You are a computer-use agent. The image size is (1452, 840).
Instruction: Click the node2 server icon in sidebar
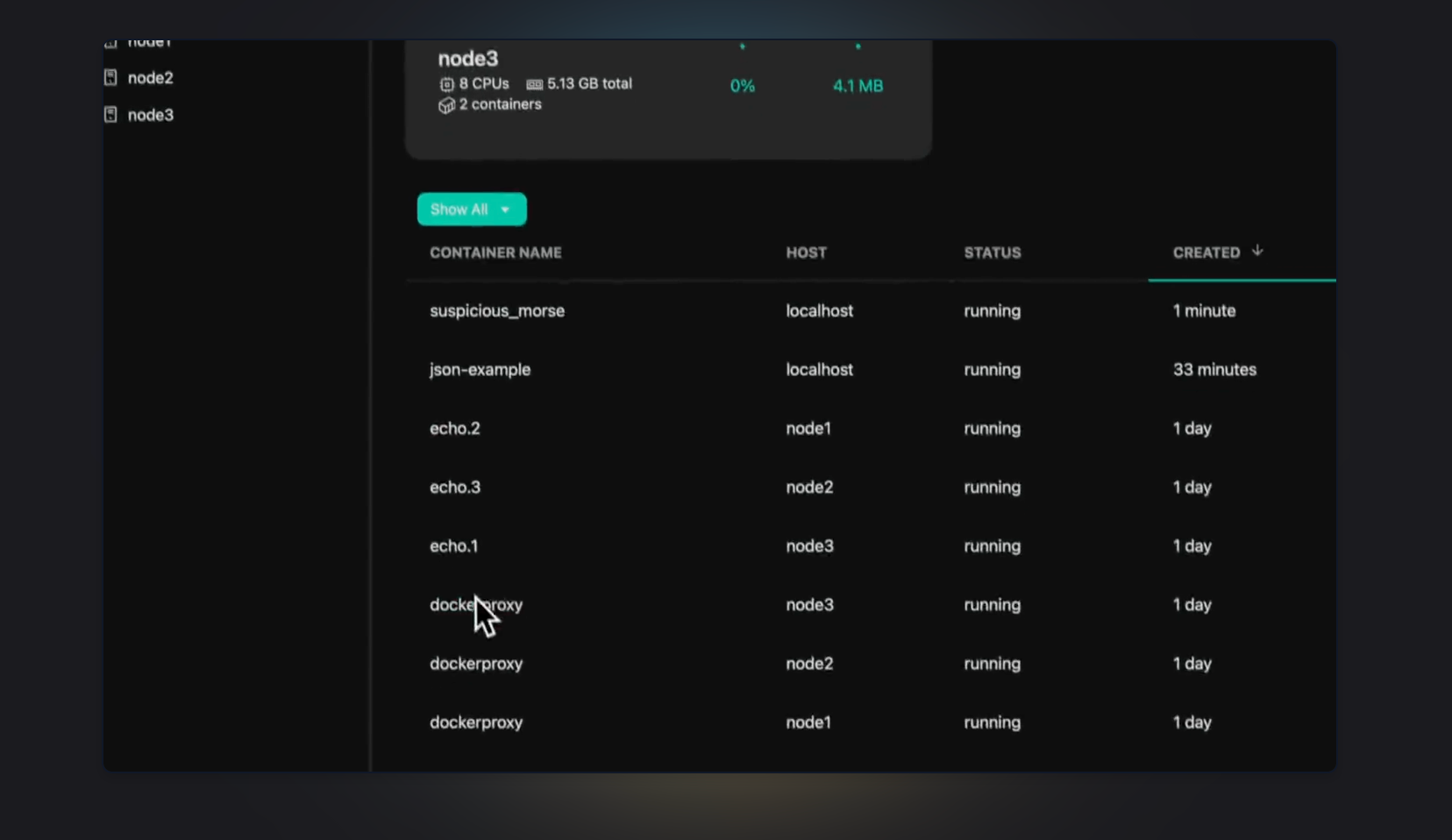point(110,77)
